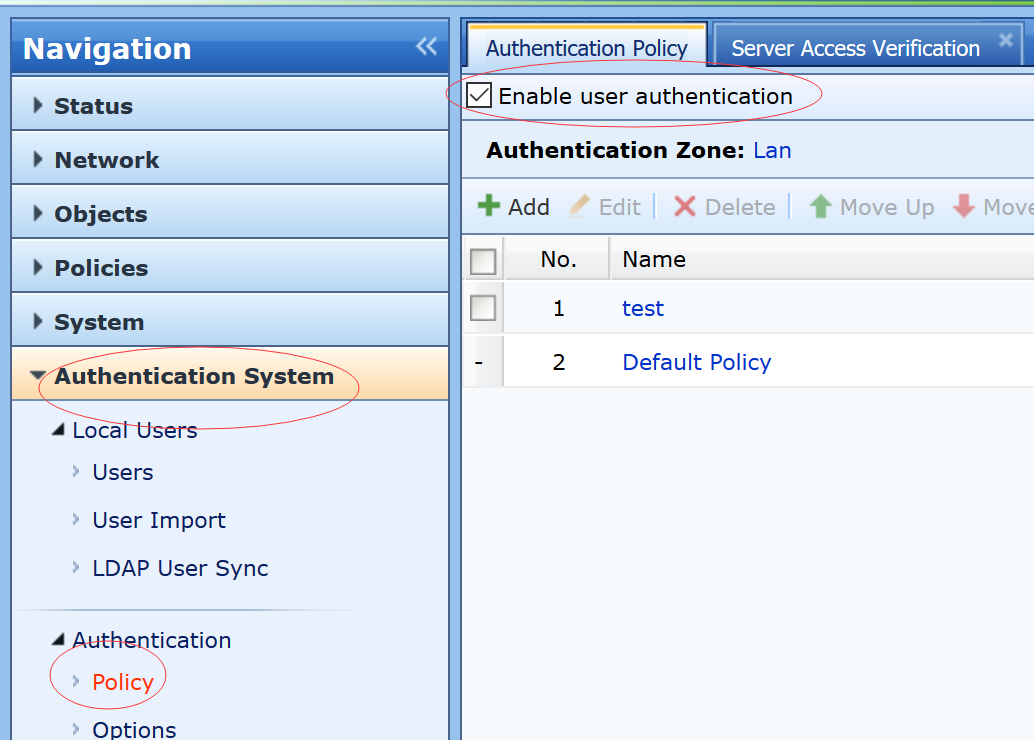Viewport: 1034px width, 740px height.
Task: Expand the Network navigation section
Action: [106, 160]
